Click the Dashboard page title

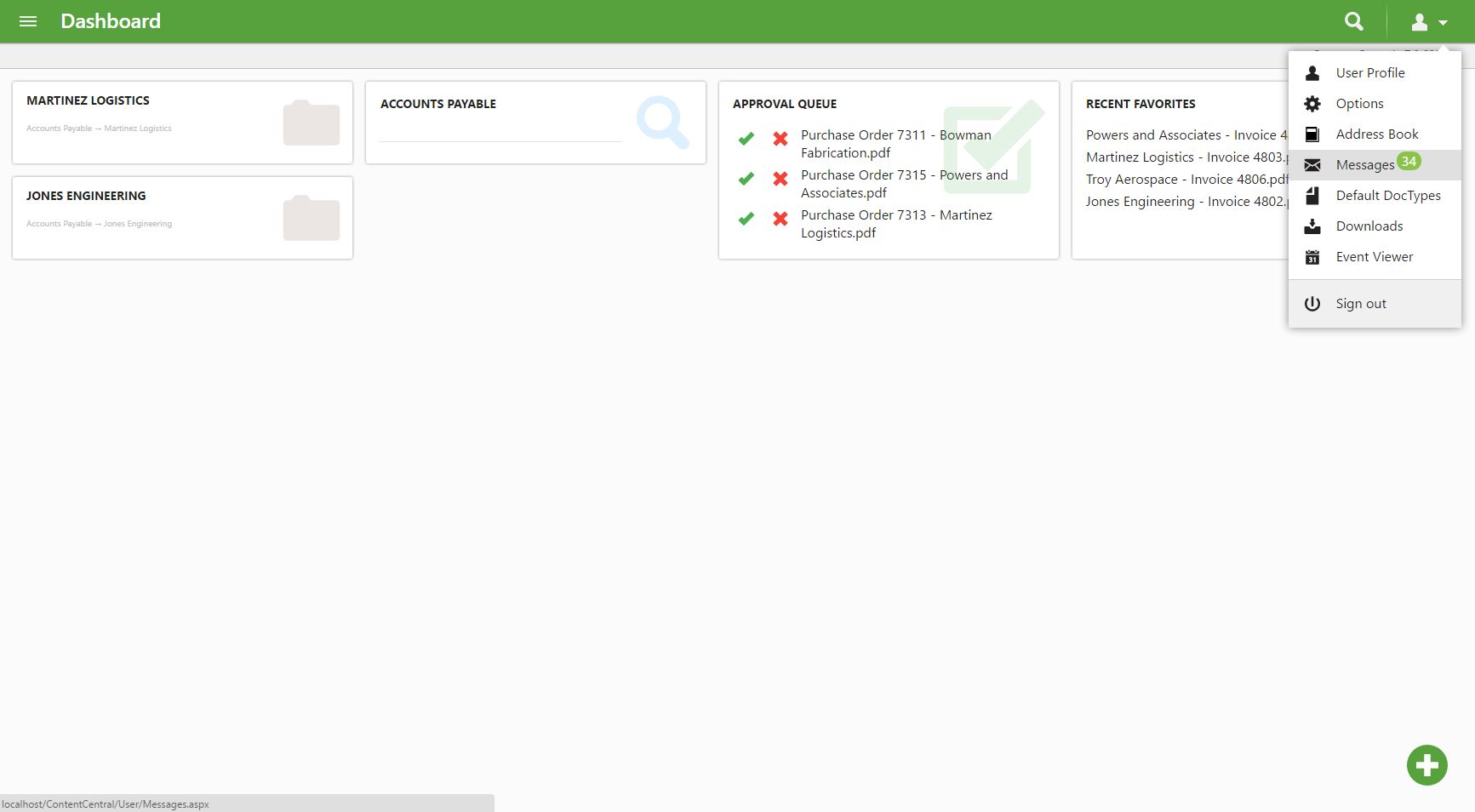(x=111, y=21)
